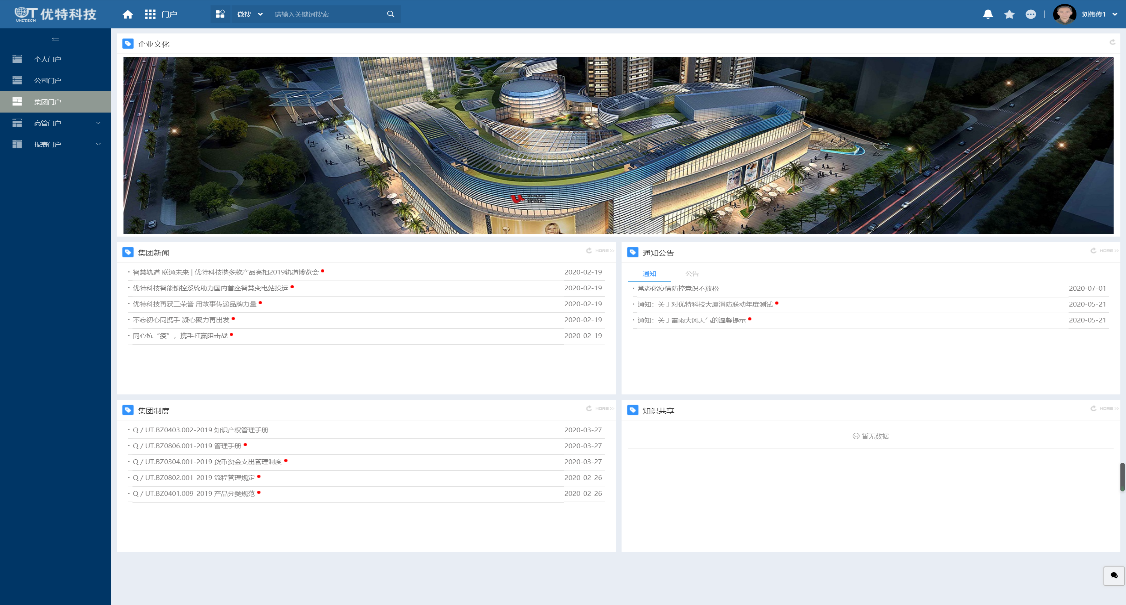Open MORE link in the bottom-right panel

point(1108,409)
